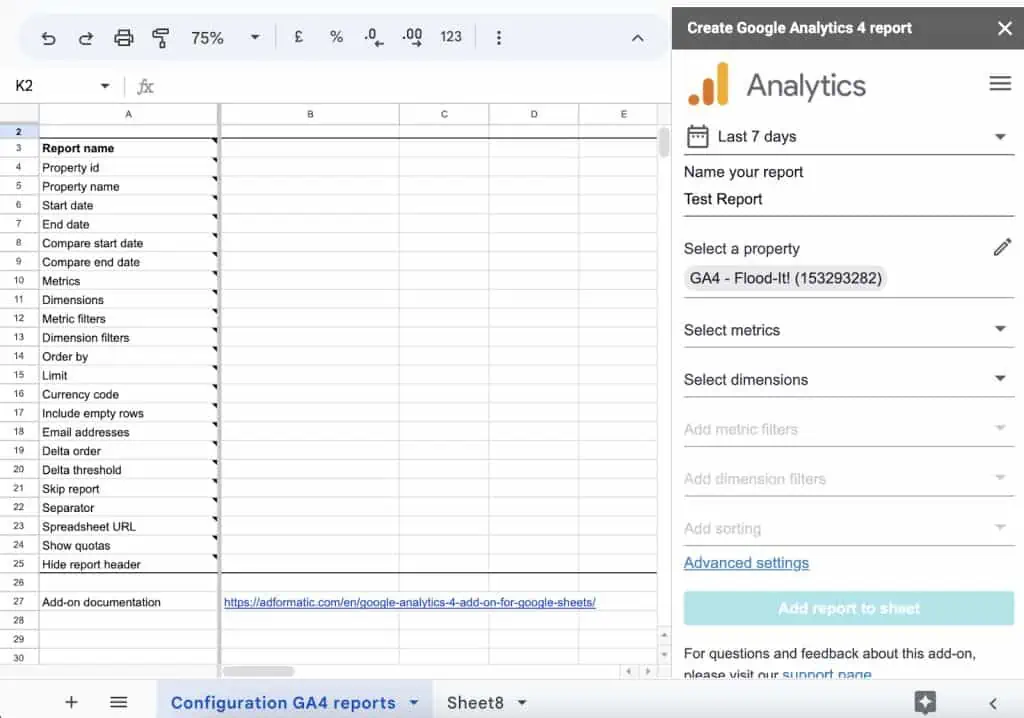Select the currency format icon

click(x=298, y=37)
